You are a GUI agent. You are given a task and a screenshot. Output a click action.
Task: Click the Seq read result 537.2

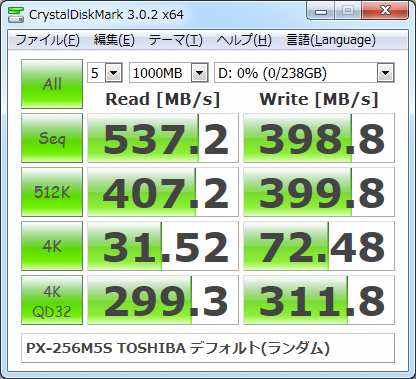click(163, 138)
